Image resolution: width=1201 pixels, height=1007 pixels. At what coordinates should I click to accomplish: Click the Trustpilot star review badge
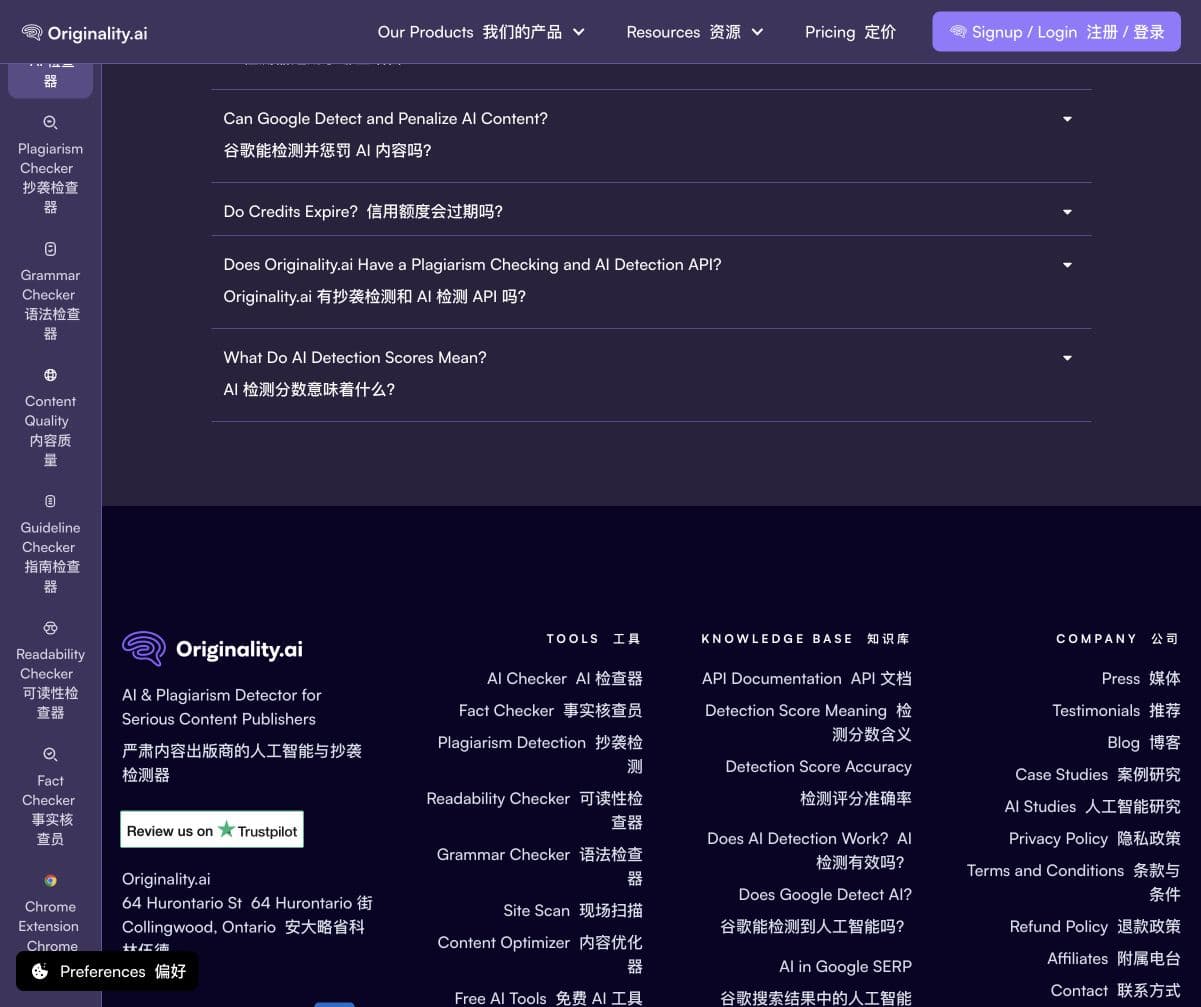click(x=212, y=830)
